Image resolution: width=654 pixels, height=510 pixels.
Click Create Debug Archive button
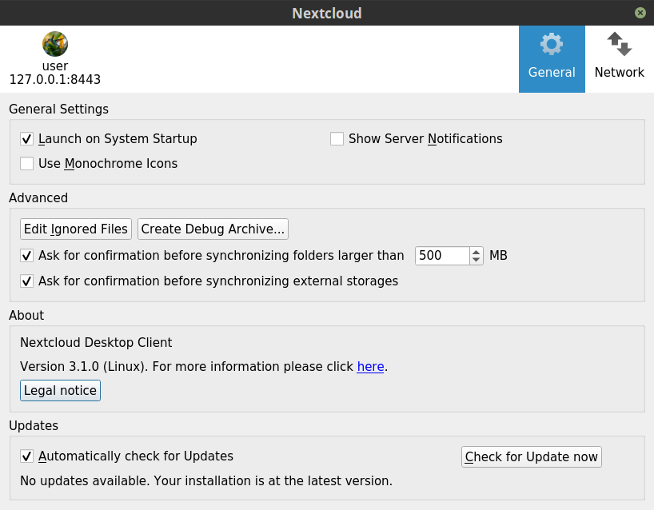tap(213, 229)
